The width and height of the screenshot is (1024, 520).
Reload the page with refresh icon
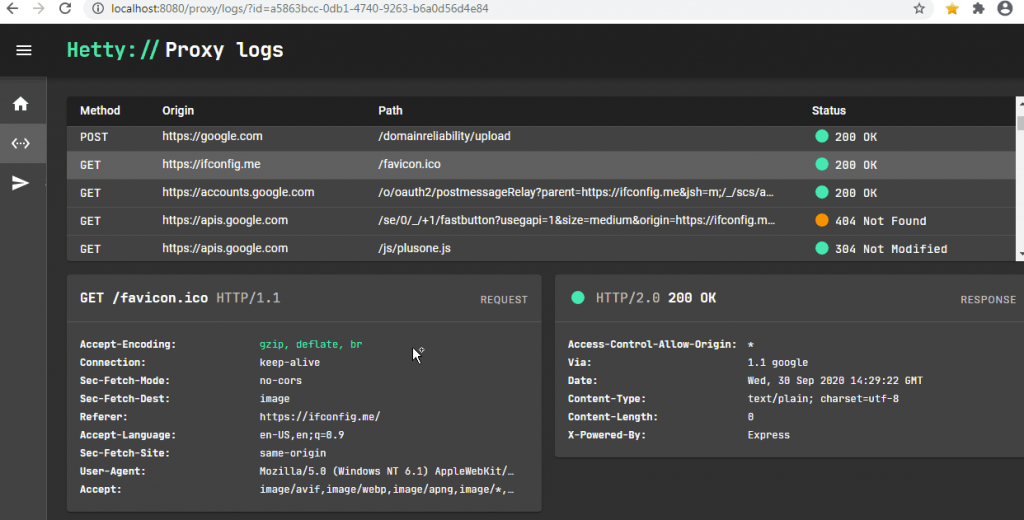(65, 8)
